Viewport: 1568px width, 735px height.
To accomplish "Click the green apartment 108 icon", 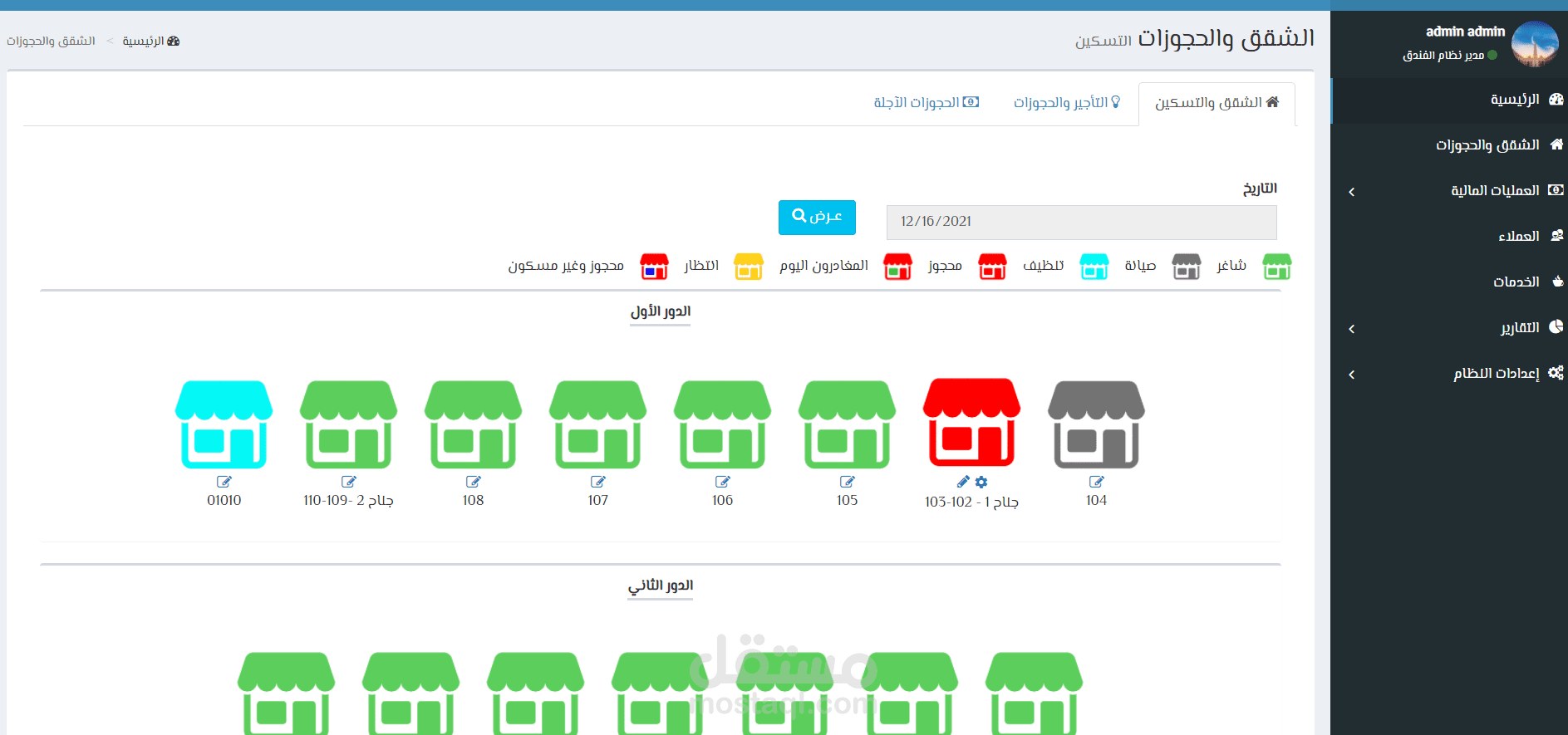I will point(473,424).
